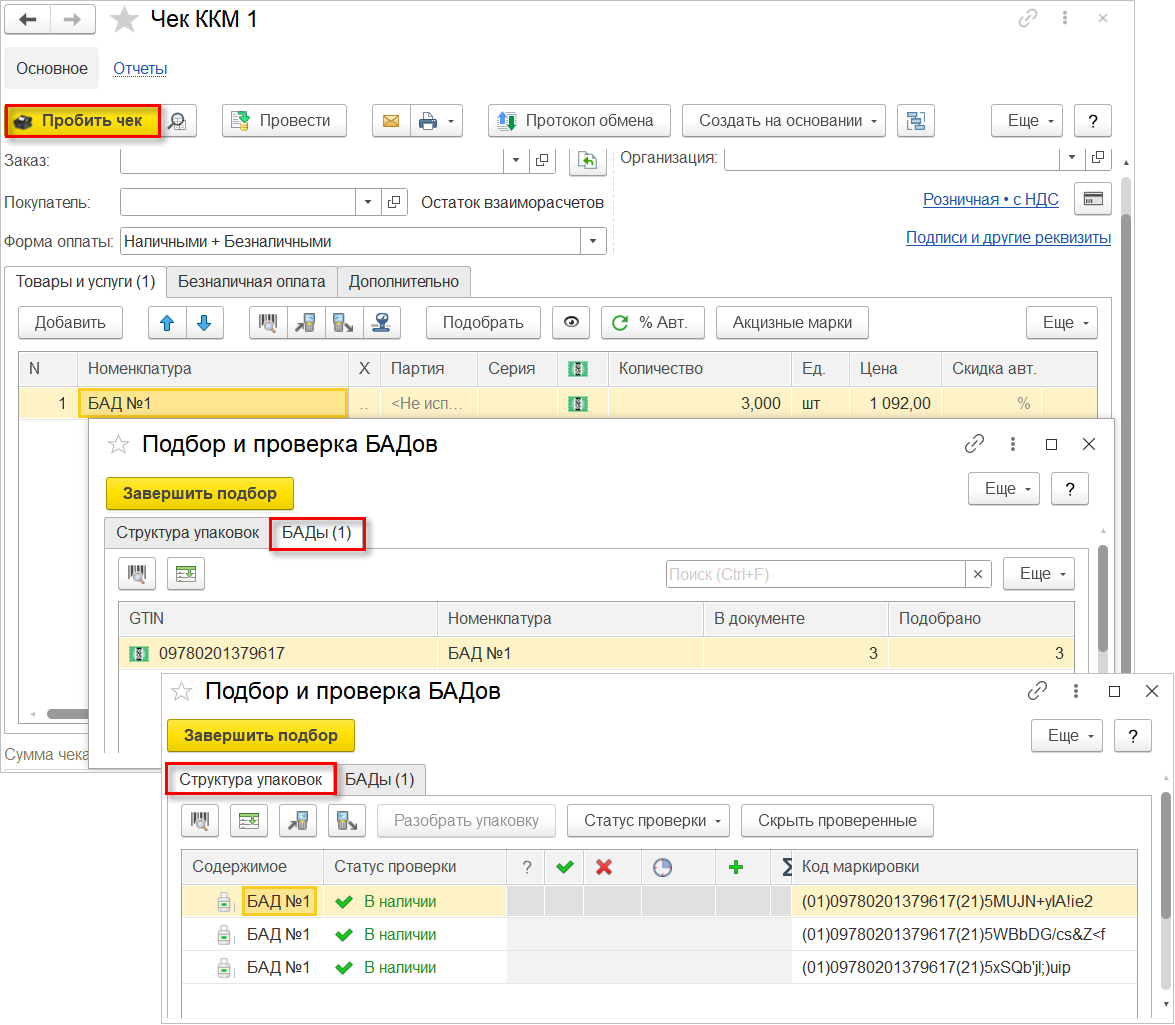Click fill-from-order icon next to Заказ field

coord(588,160)
